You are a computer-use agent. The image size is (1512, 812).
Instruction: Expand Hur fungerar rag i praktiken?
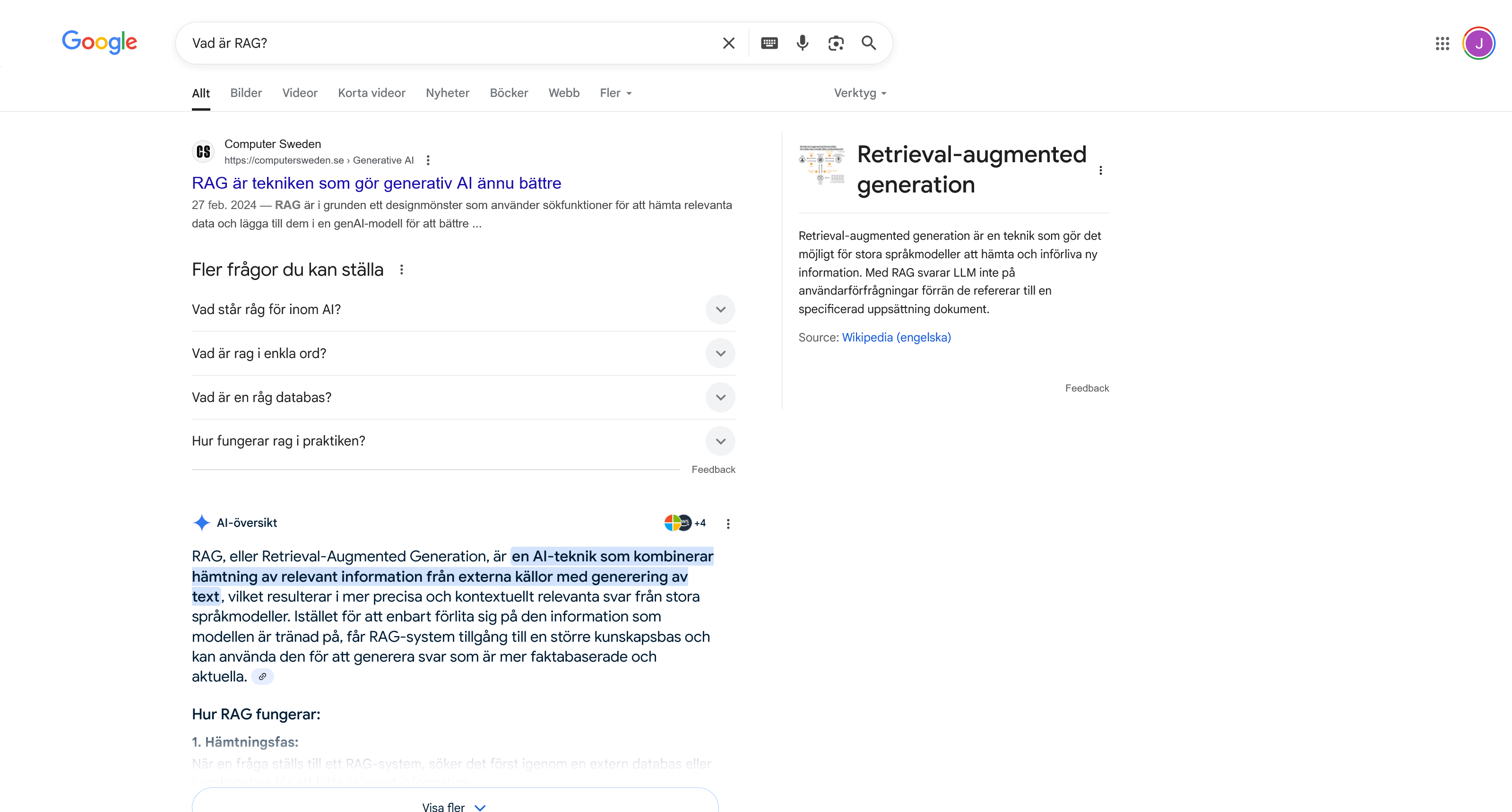pyautogui.click(x=720, y=441)
